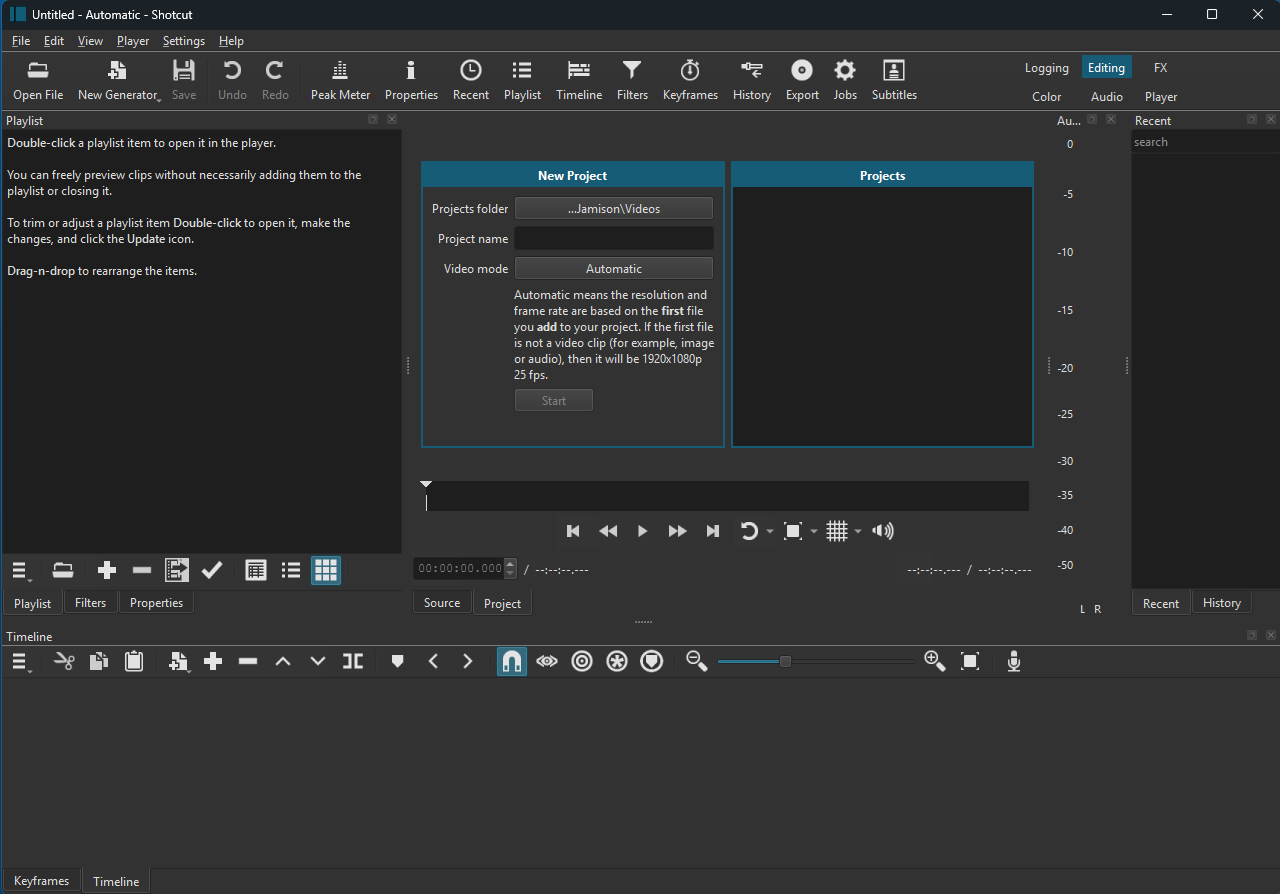The height and width of the screenshot is (894, 1280).
Task: Click the timeline Split at Playhead icon
Action: click(x=353, y=661)
